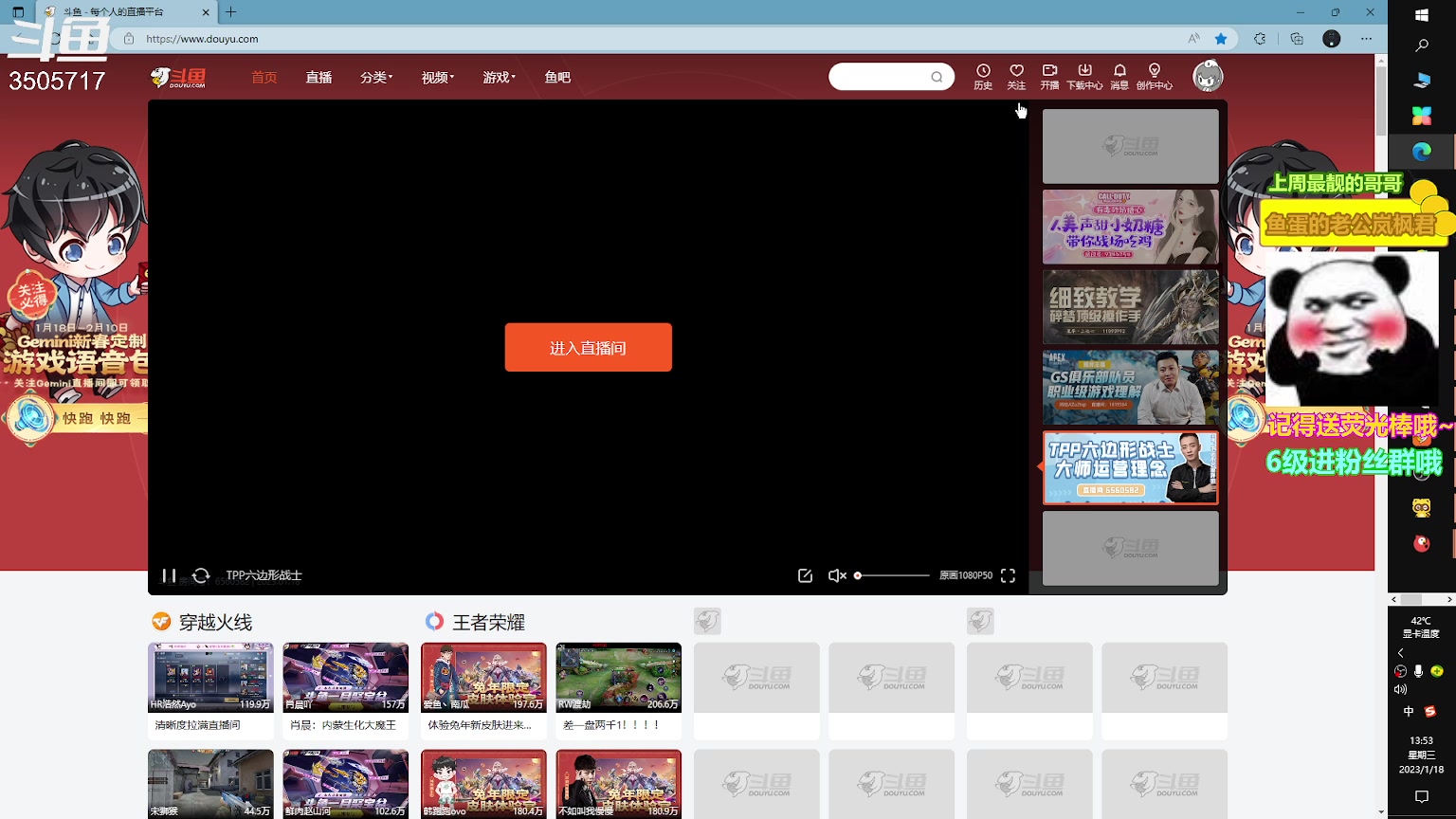Reload the player with refresh icon
The width and height of the screenshot is (1456, 819).
click(x=201, y=575)
